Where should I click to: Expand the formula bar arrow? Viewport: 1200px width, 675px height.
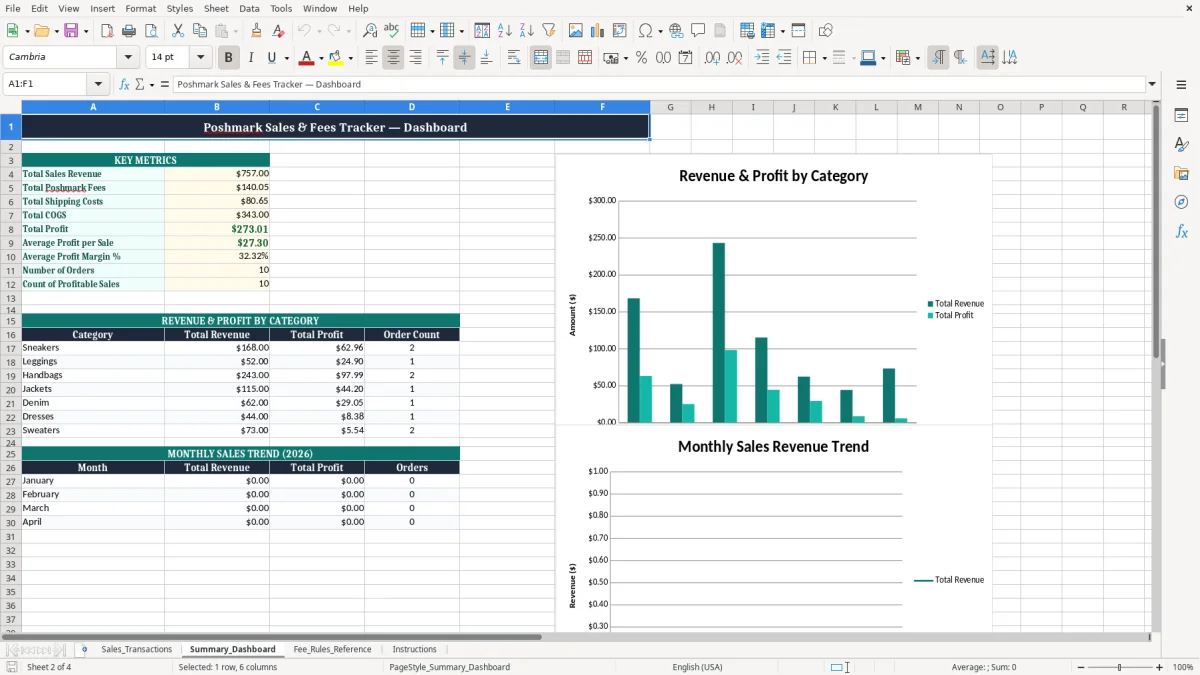click(x=1152, y=84)
